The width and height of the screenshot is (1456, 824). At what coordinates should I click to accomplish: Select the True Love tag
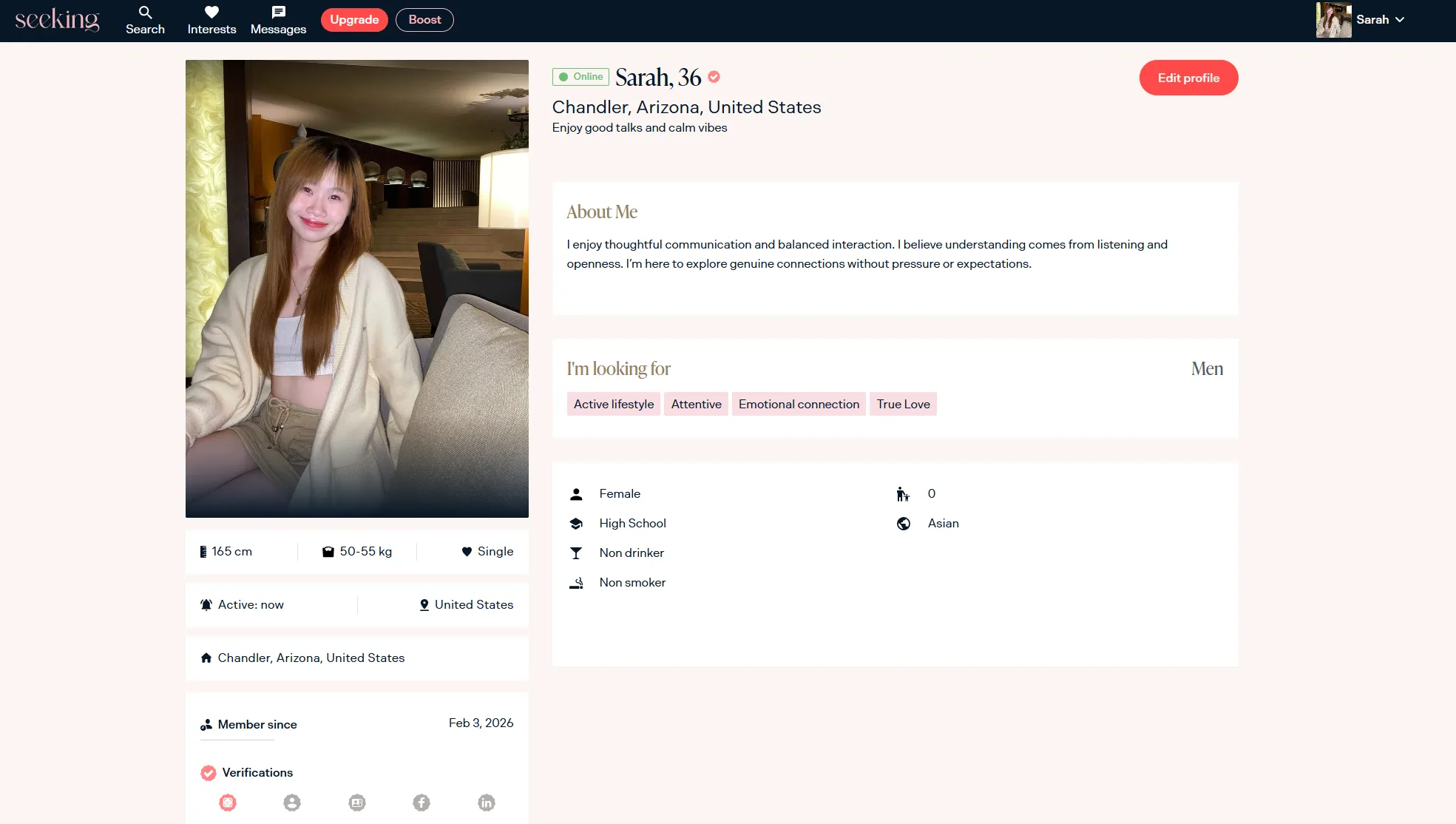point(903,404)
